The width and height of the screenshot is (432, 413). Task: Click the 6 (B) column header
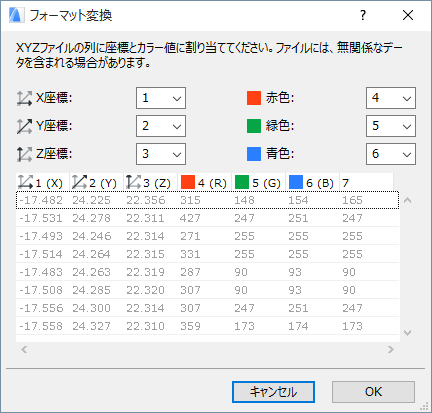(x=313, y=182)
